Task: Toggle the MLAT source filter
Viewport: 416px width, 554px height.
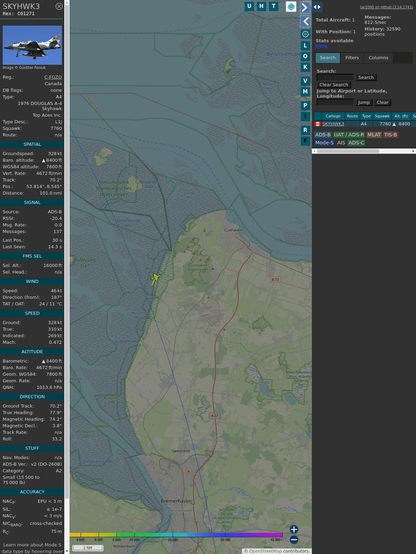Action: click(374, 135)
